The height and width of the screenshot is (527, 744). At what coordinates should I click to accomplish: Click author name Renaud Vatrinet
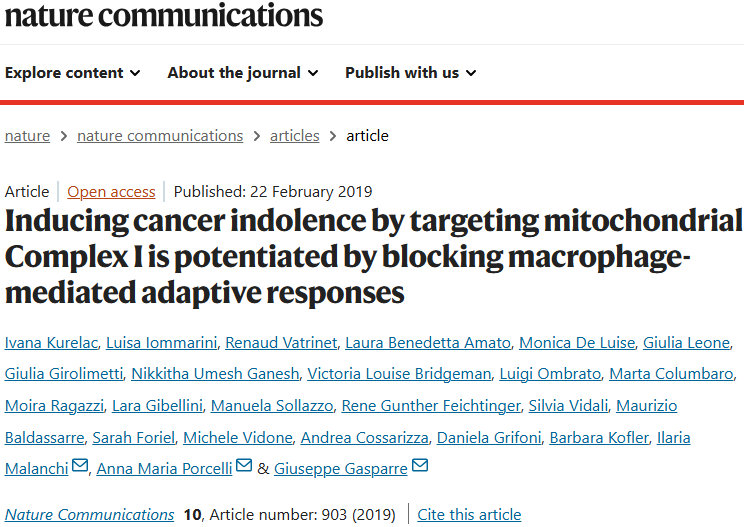[x=280, y=343]
